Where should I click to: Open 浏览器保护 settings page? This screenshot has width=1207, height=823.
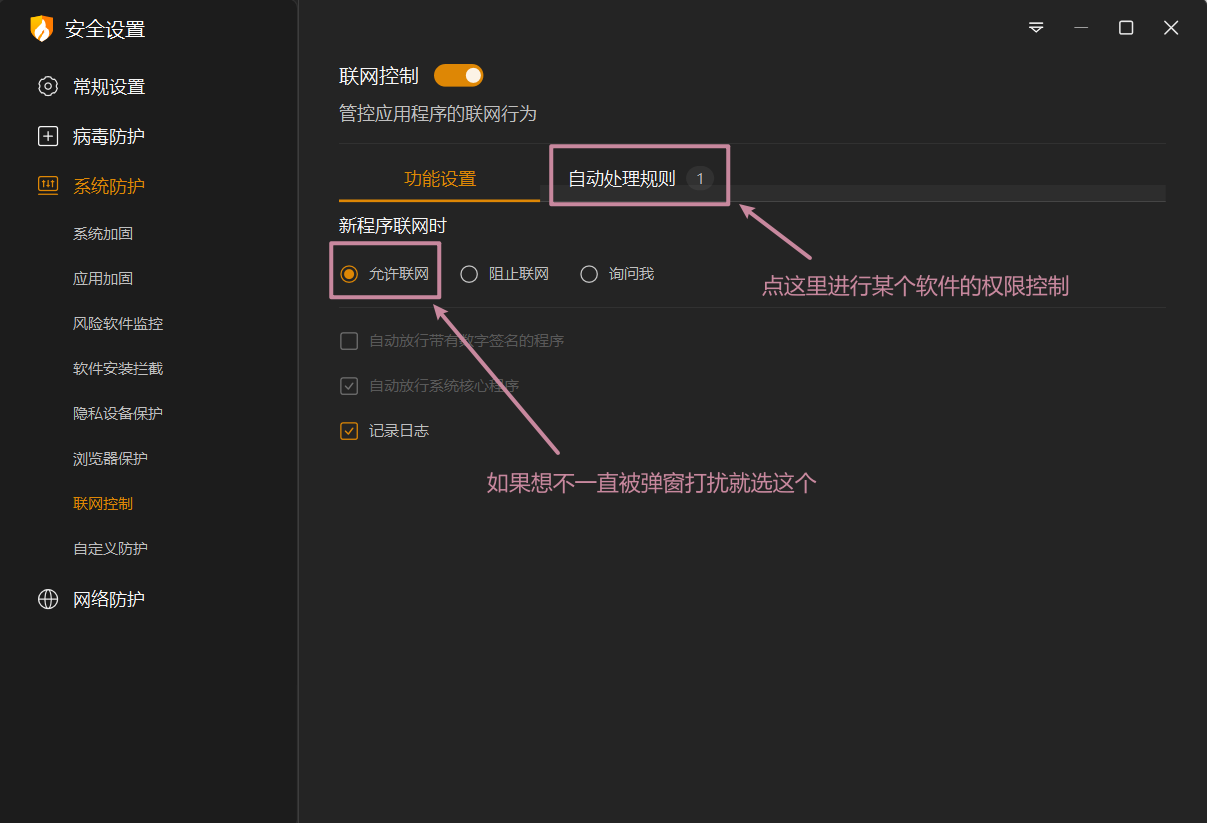pos(110,459)
